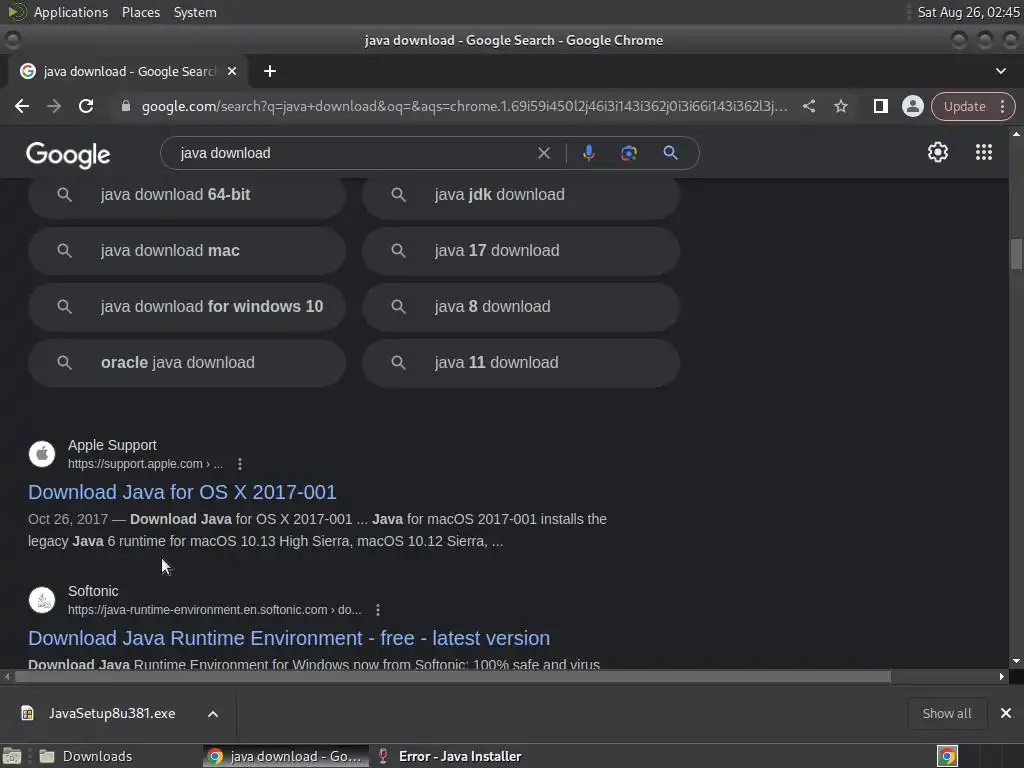Open Apple Support result favicon
The height and width of the screenshot is (768, 1024).
point(42,454)
